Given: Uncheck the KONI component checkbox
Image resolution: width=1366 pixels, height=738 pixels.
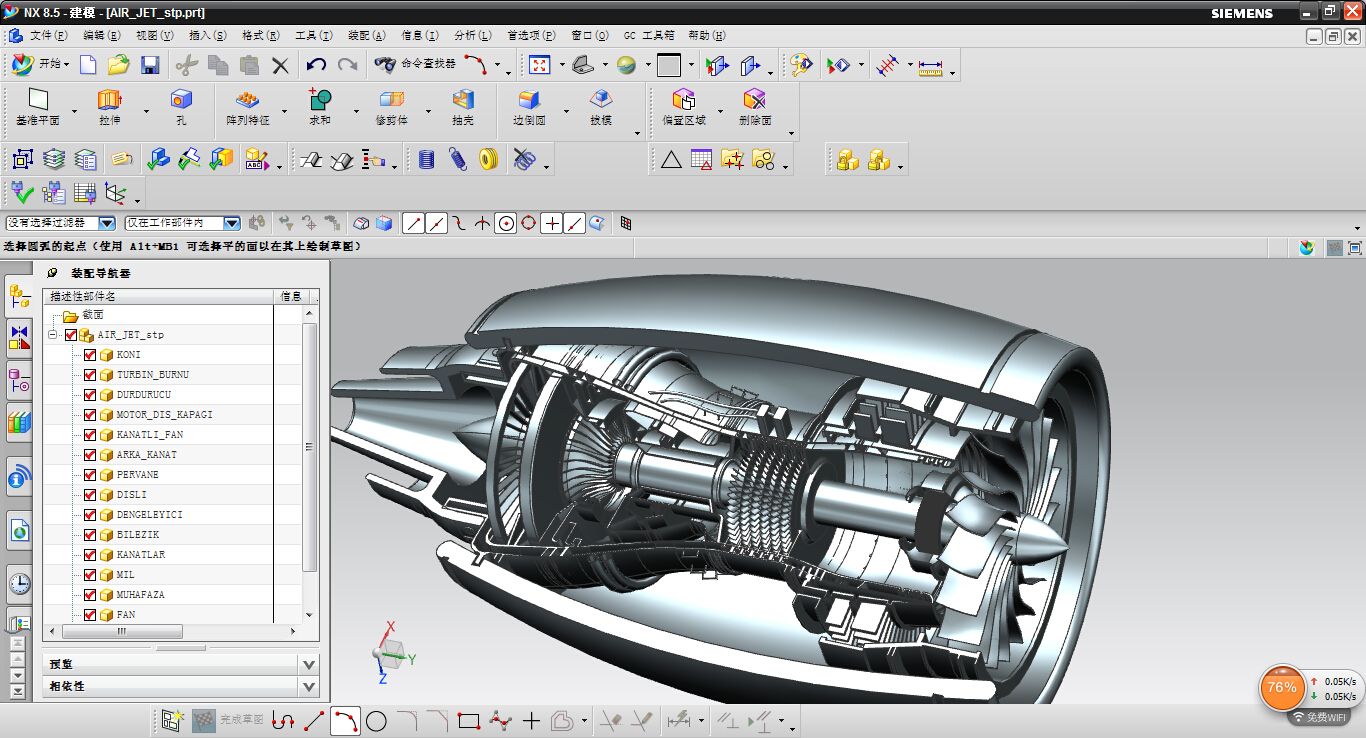Looking at the screenshot, I should [90, 355].
